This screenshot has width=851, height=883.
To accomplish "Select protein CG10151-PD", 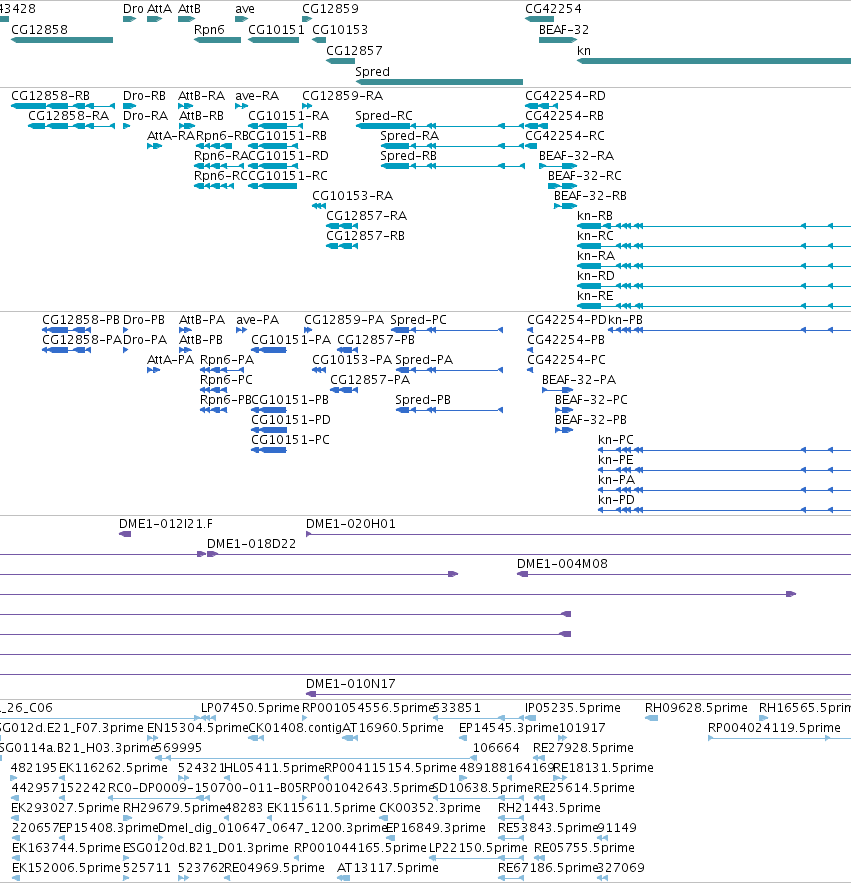I will point(269,430).
